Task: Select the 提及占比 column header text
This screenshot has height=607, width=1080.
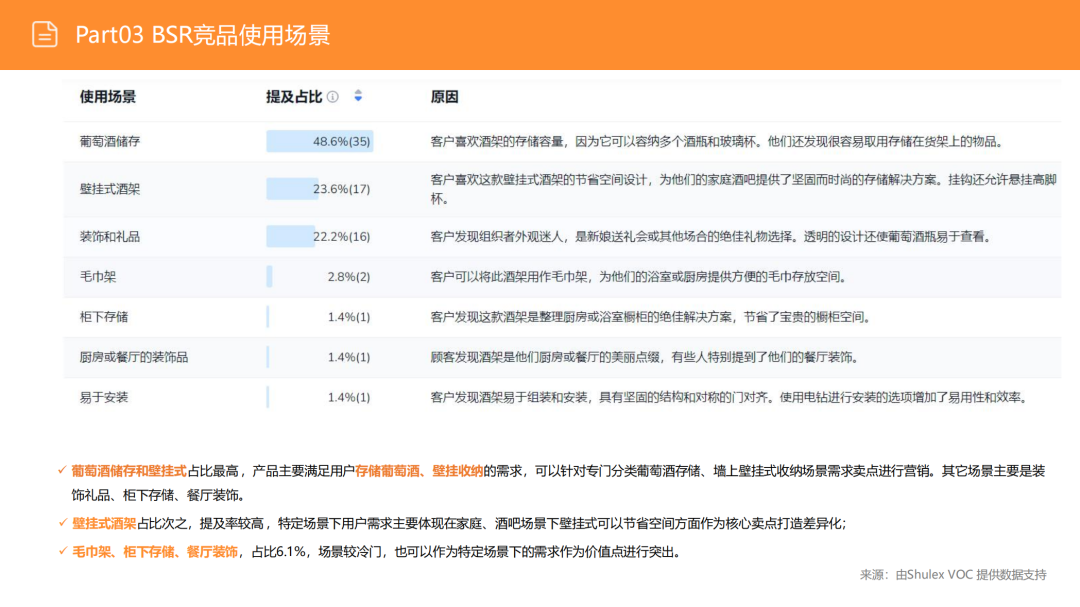Action: (294, 96)
